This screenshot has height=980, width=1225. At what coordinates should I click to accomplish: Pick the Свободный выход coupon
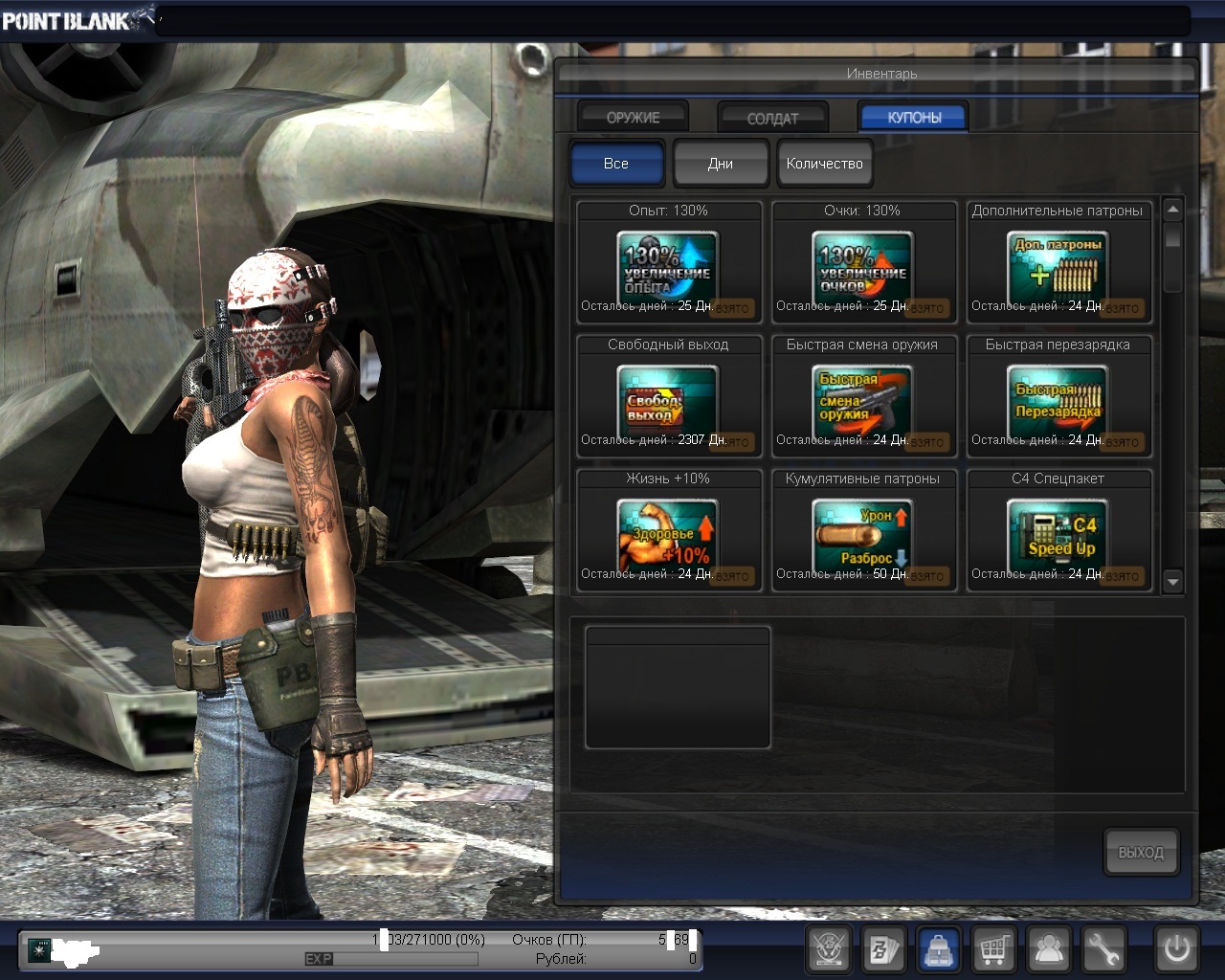click(668, 398)
